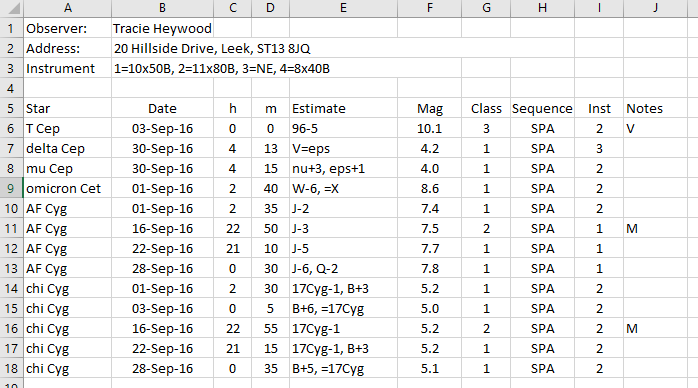698x388 pixels.
Task: Click the 'Class' header cell
Action: click(x=486, y=109)
